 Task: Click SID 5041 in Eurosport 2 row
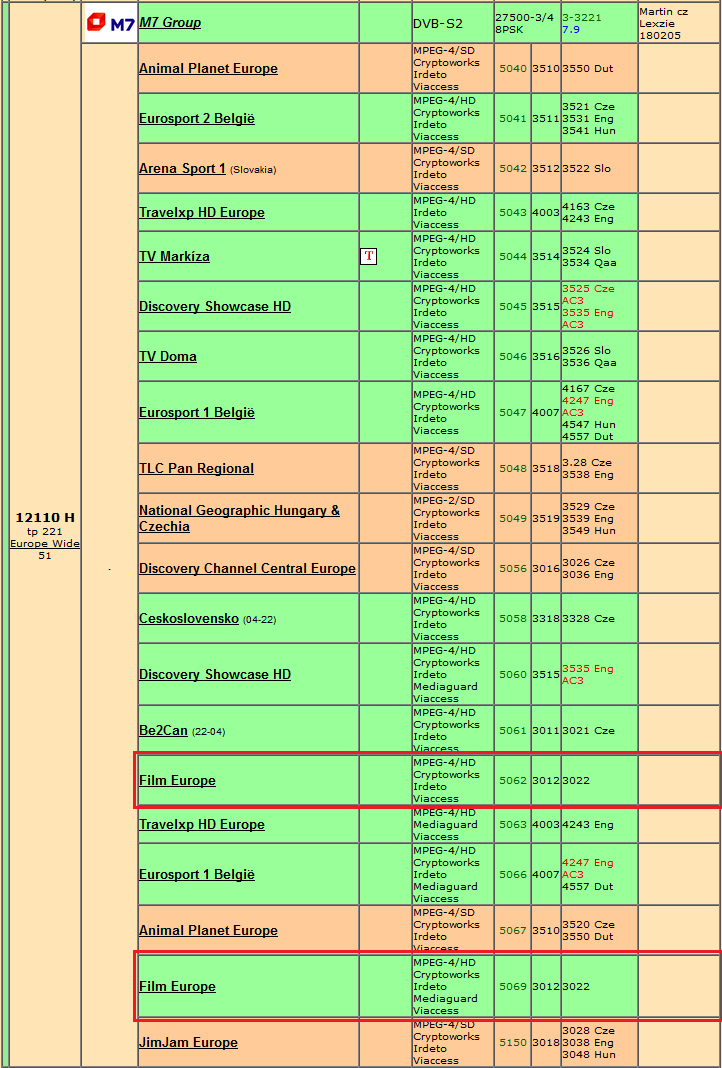point(513,119)
